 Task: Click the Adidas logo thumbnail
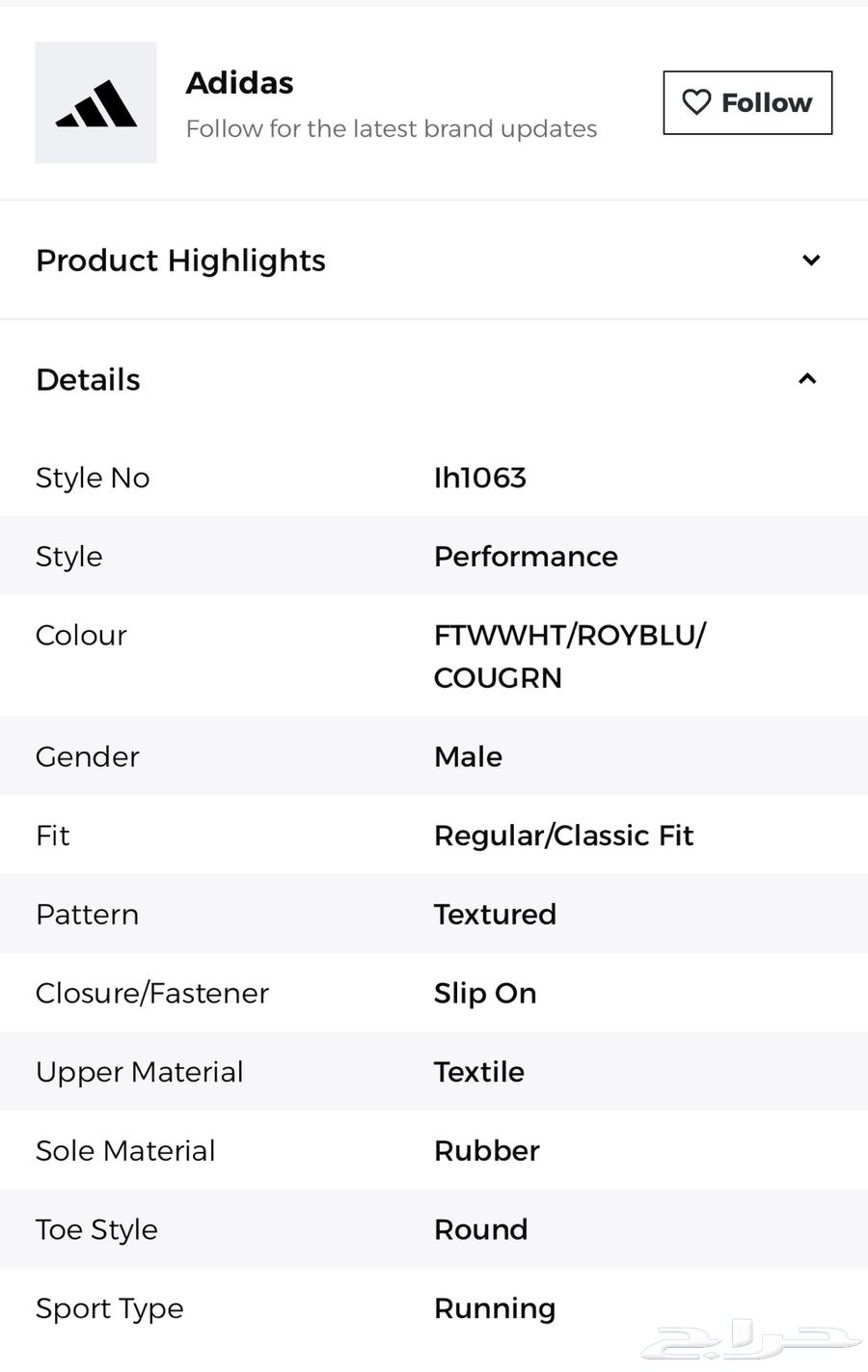pyautogui.click(x=95, y=102)
